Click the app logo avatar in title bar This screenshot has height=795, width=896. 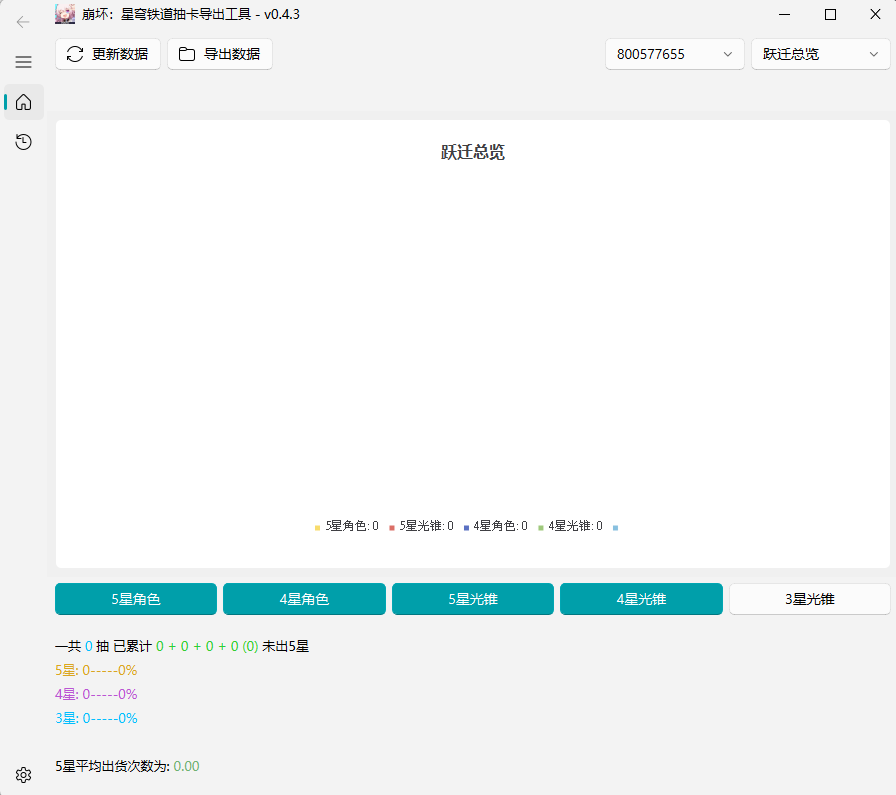click(x=64, y=14)
